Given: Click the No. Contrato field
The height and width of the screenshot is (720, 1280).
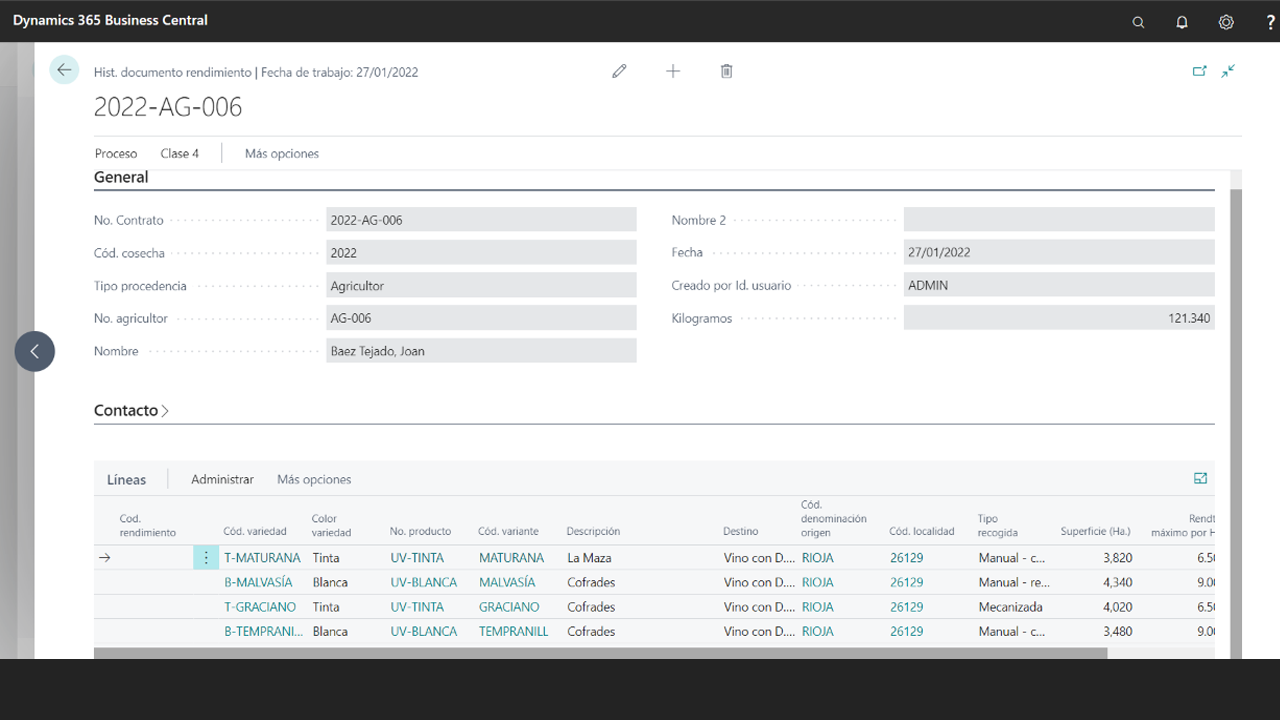Looking at the screenshot, I should pos(481,220).
